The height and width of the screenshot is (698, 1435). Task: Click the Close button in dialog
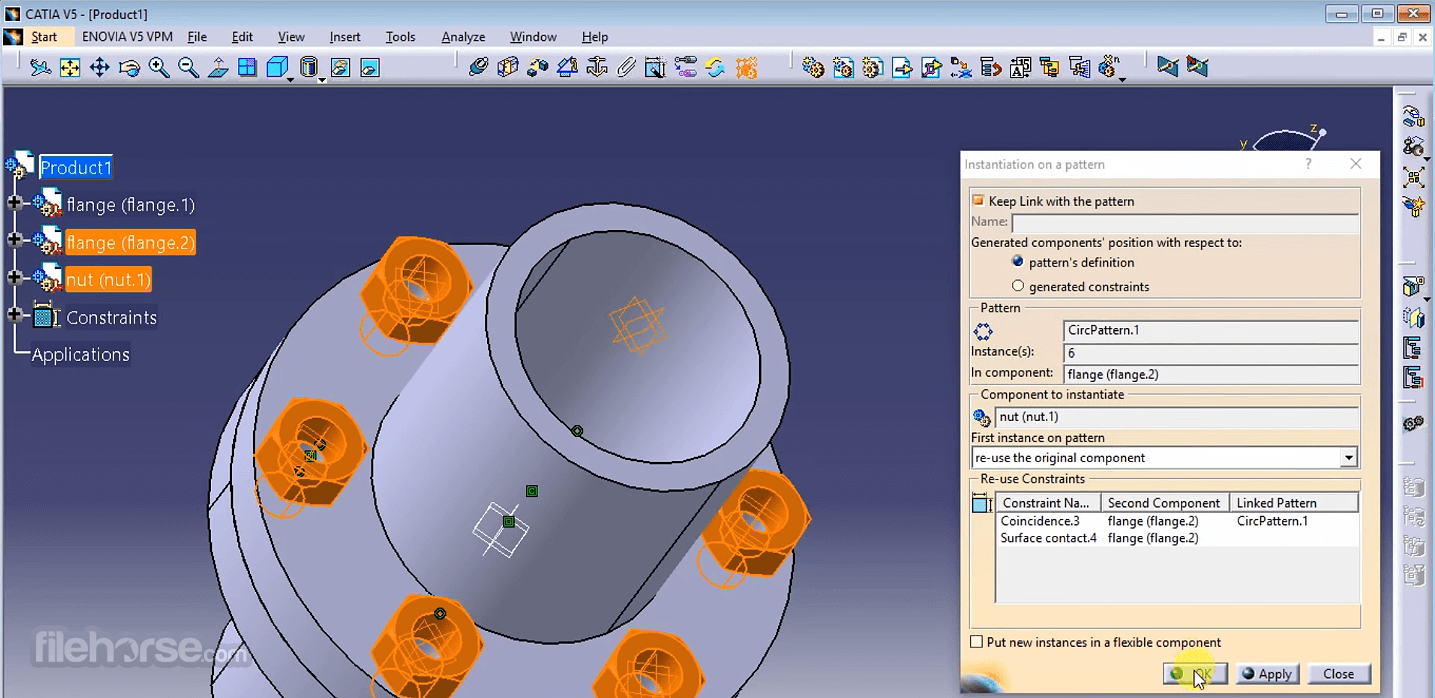(x=1338, y=674)
